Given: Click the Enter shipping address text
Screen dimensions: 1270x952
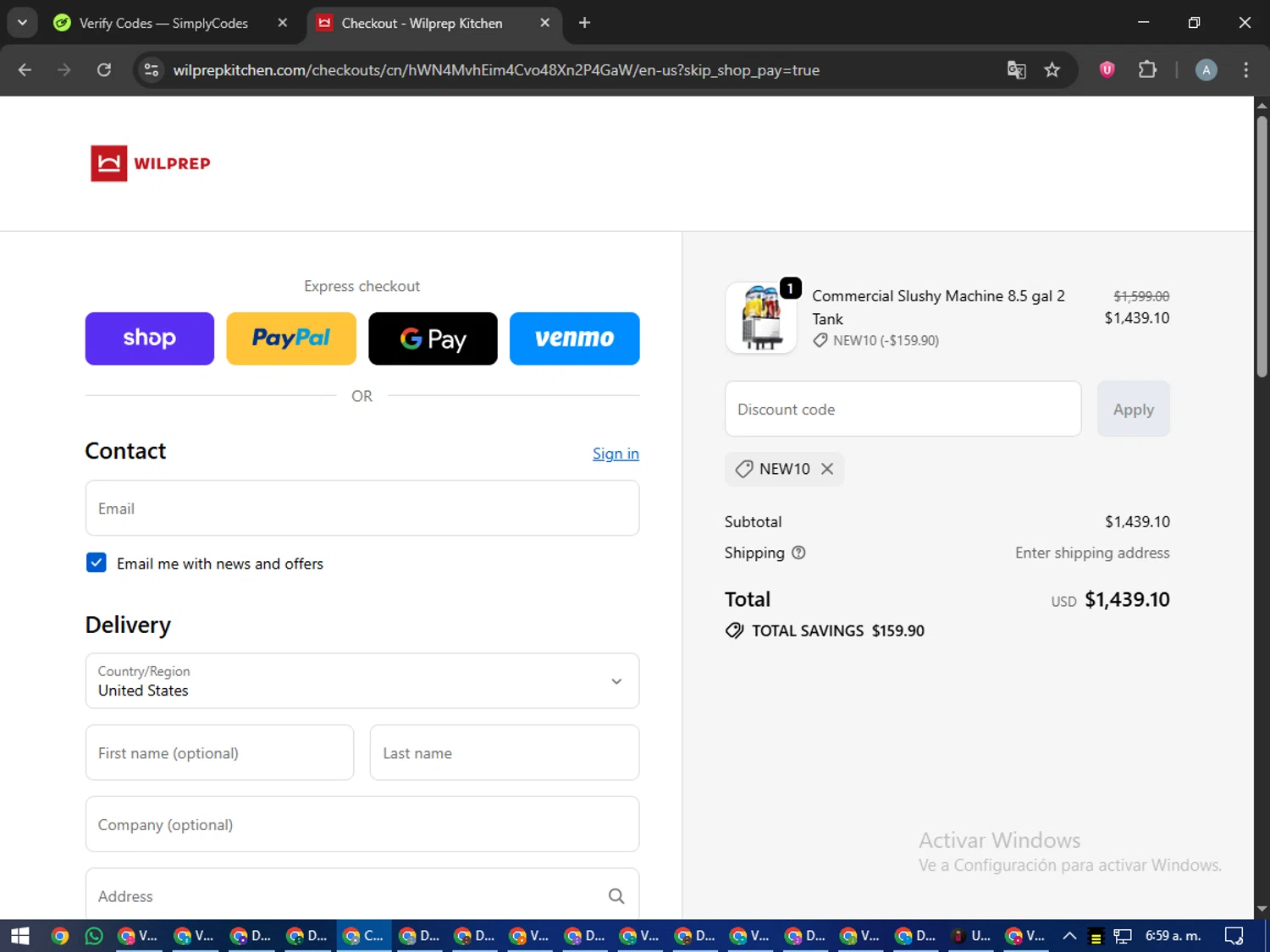Looking at the screenshot, I should pyautogui.click(x=1092, y=553).
